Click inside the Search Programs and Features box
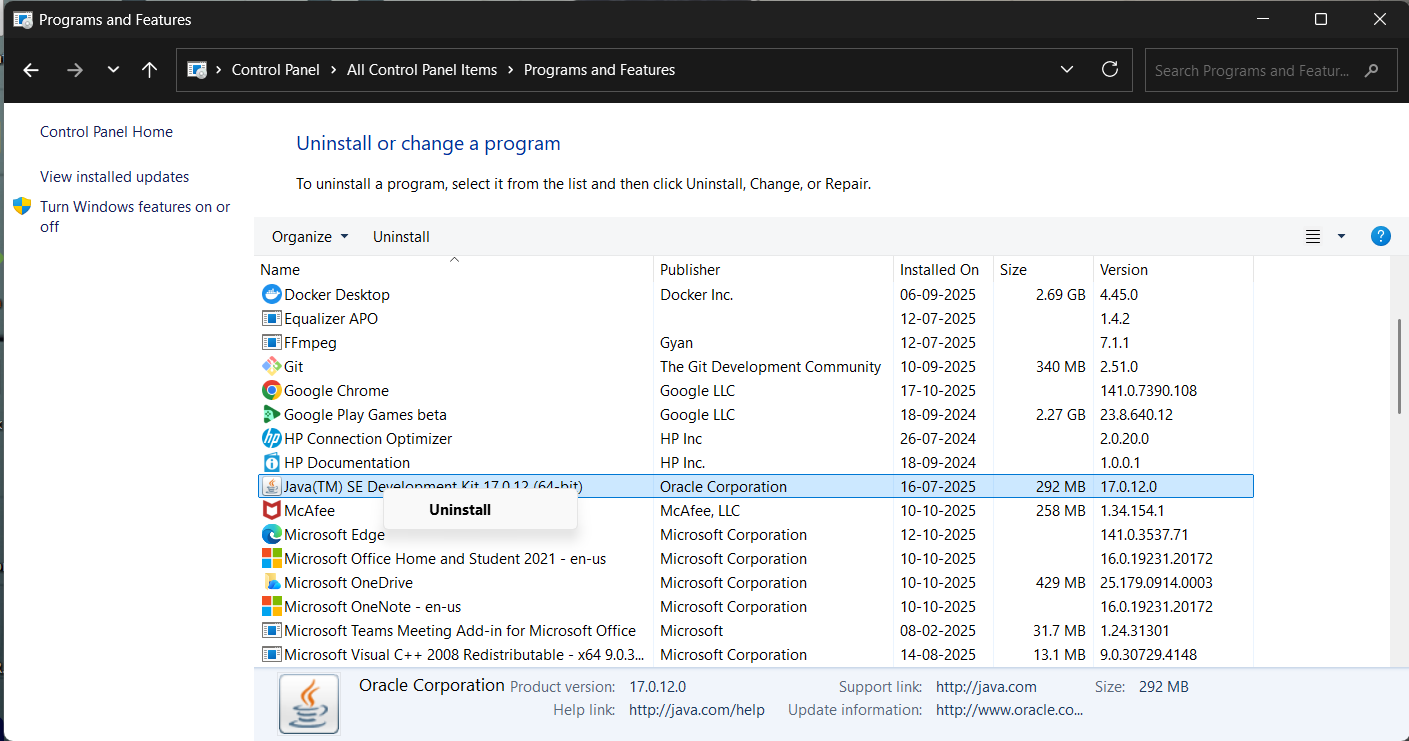 pos(1255,69)
